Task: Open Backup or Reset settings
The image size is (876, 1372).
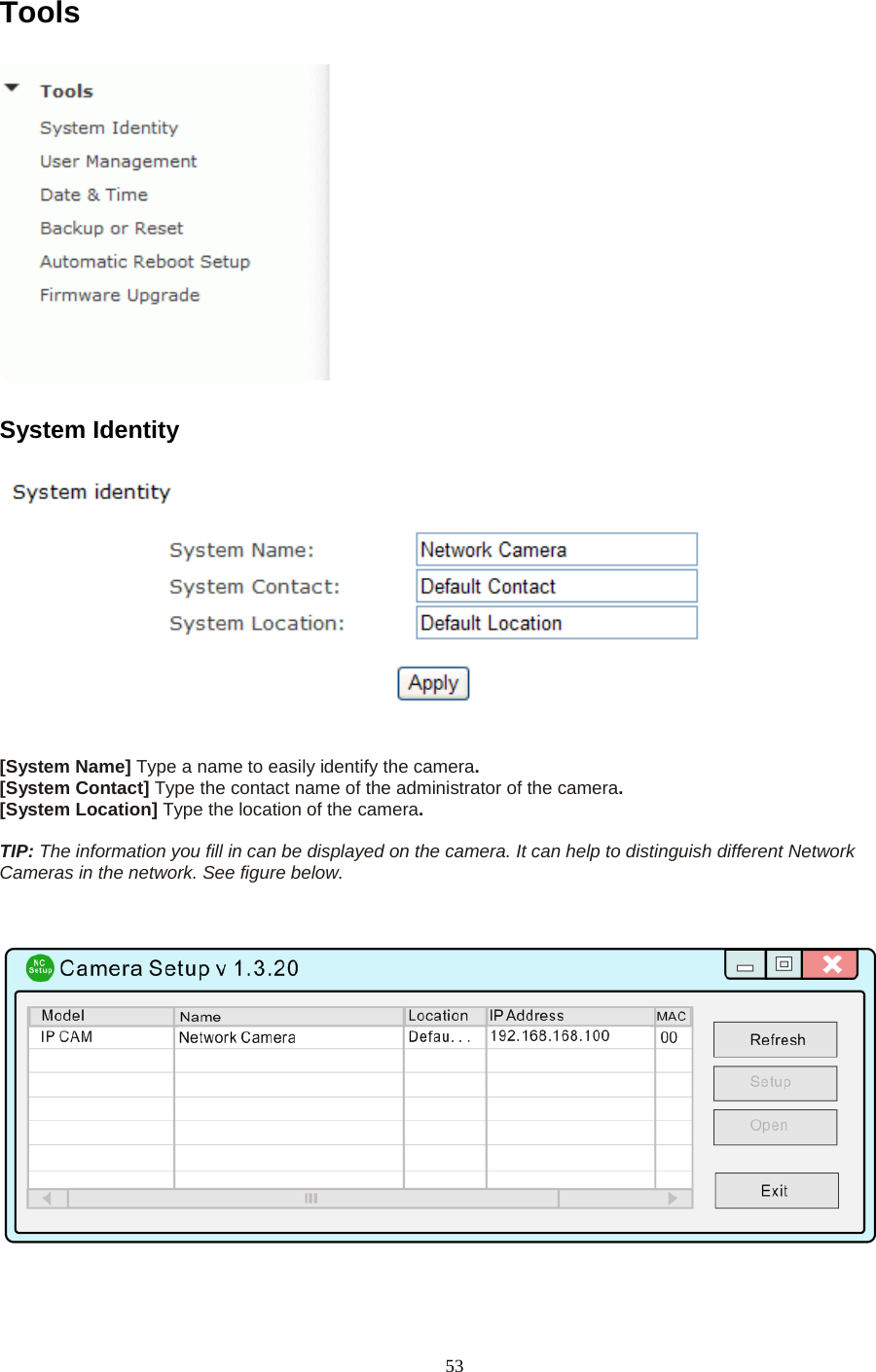Action: pos(112,228)
